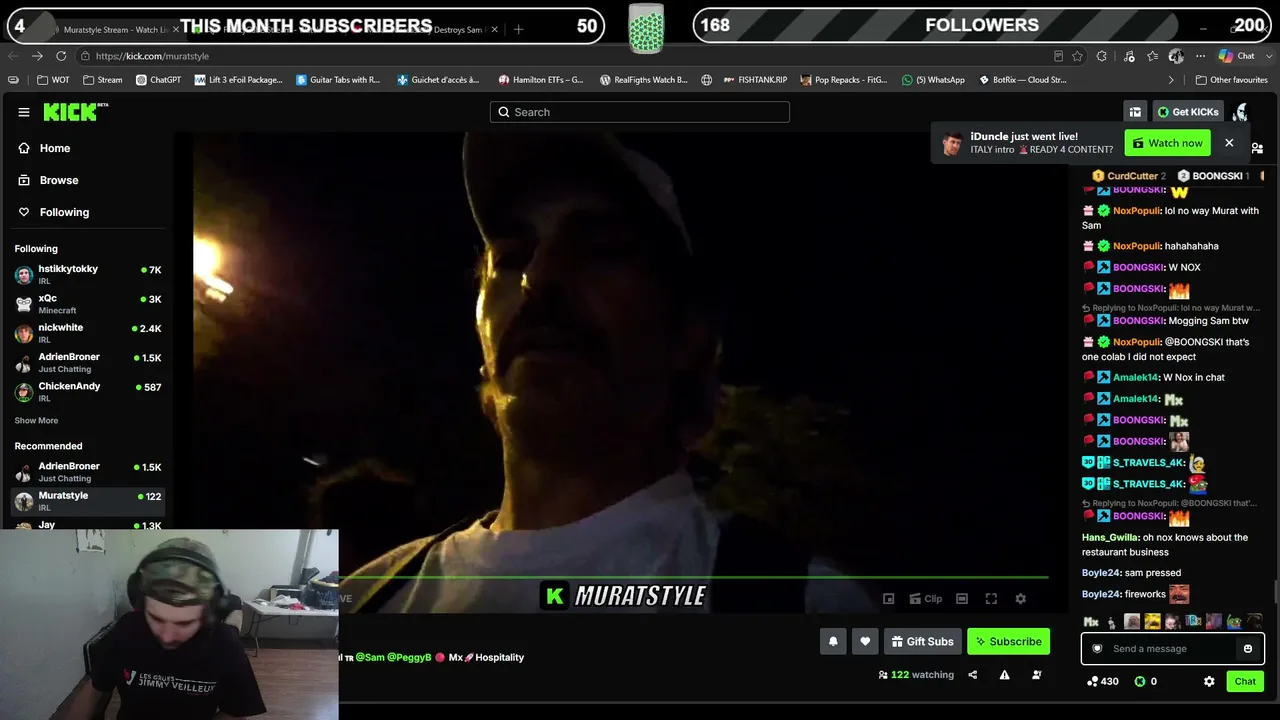This screenshot has height=720, width=1280.
Task: Open the (5) WhatsApp bookmark
Action: [933, 80]
